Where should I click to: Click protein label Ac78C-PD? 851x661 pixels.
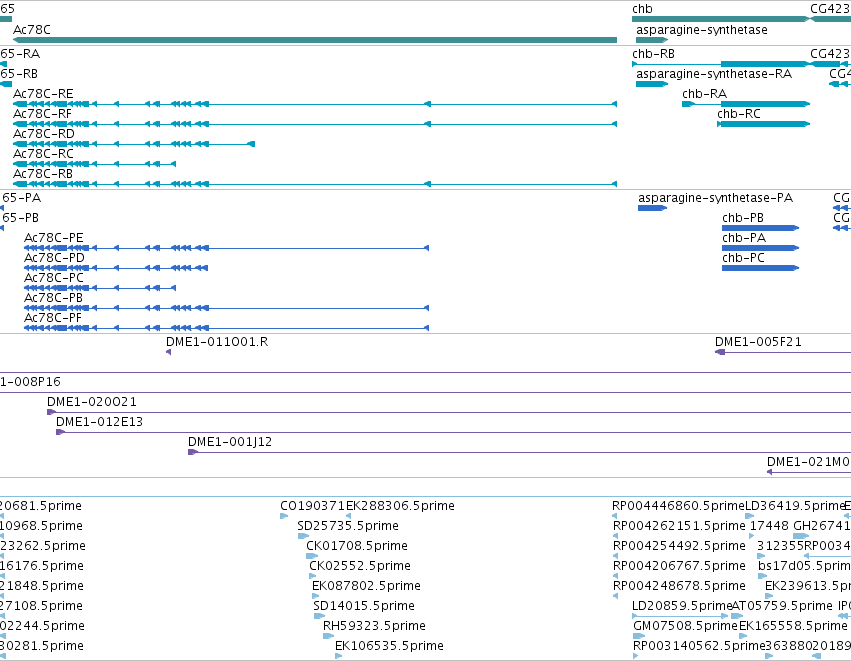[x=54, y=258]
